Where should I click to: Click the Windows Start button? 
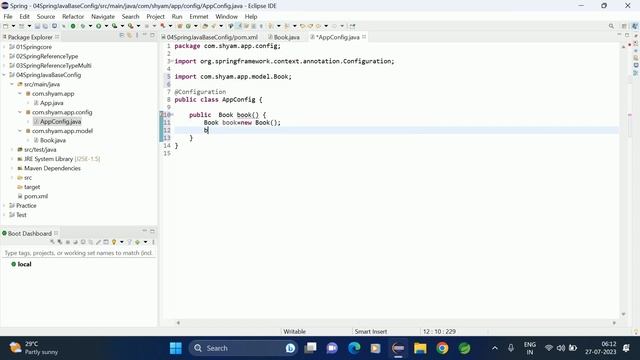click(176, 348)
